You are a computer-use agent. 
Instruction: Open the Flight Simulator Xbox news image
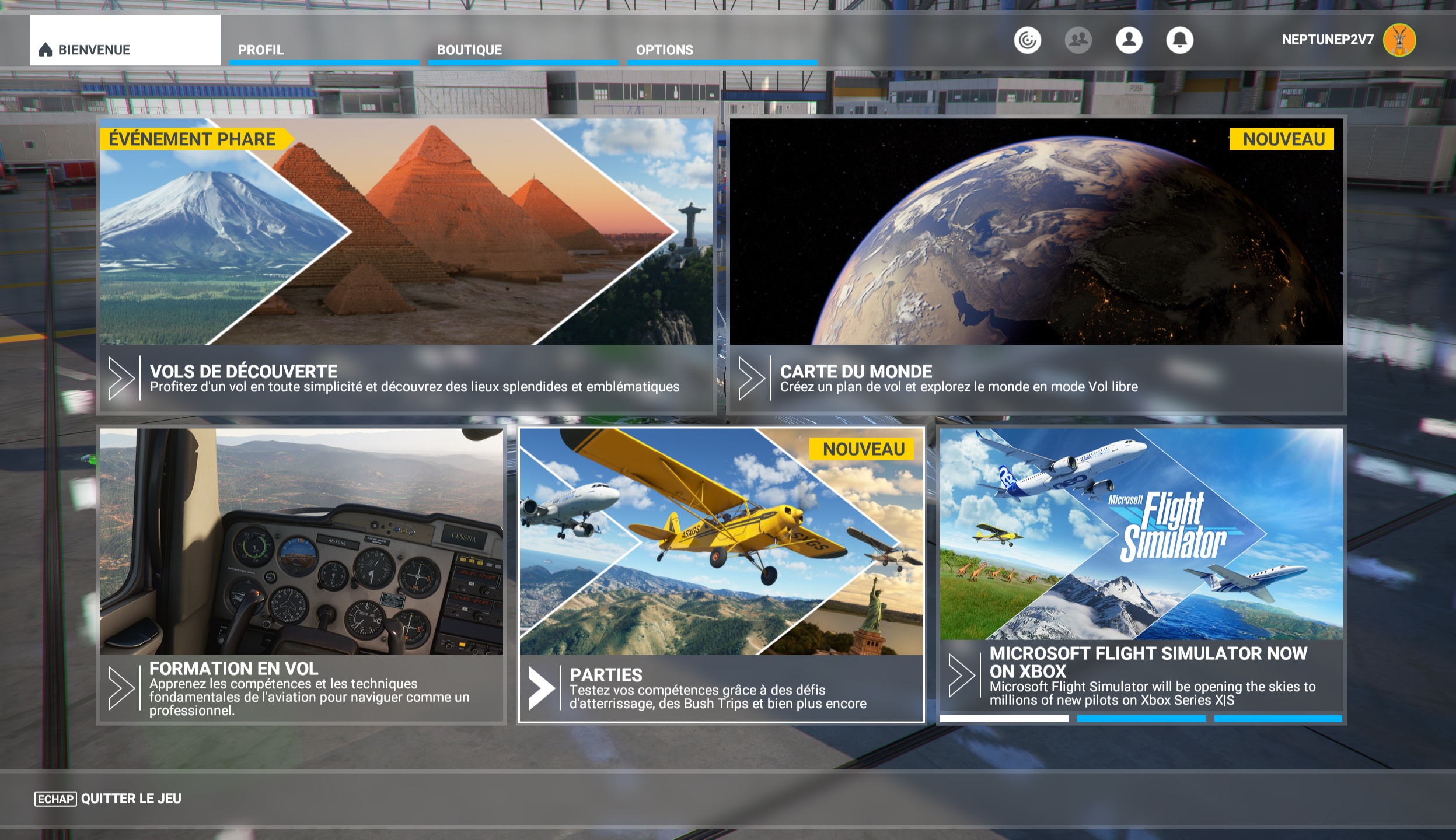pyautogui.click(x=1141, y=534)
